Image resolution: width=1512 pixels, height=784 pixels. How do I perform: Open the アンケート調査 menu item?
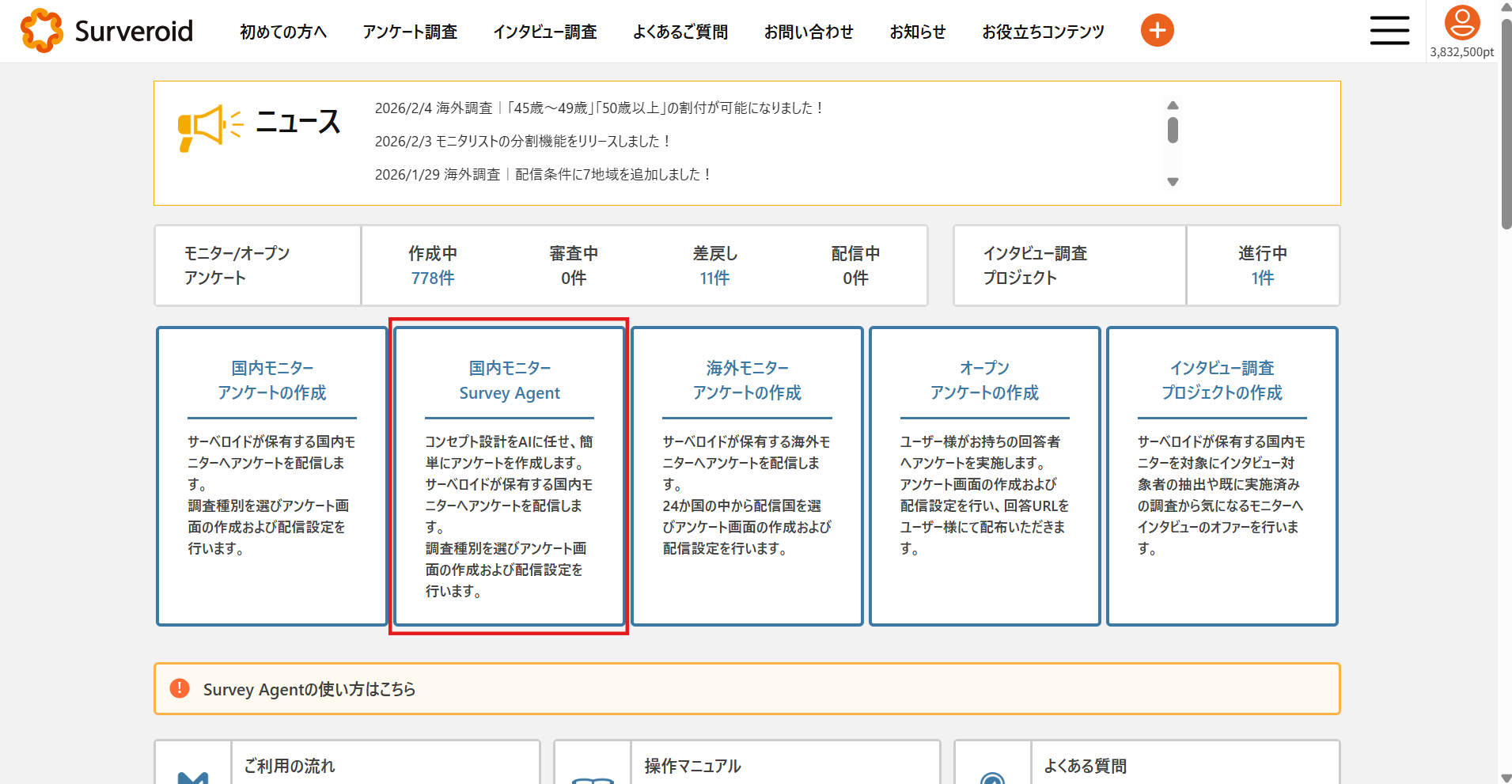coord(410,32)
